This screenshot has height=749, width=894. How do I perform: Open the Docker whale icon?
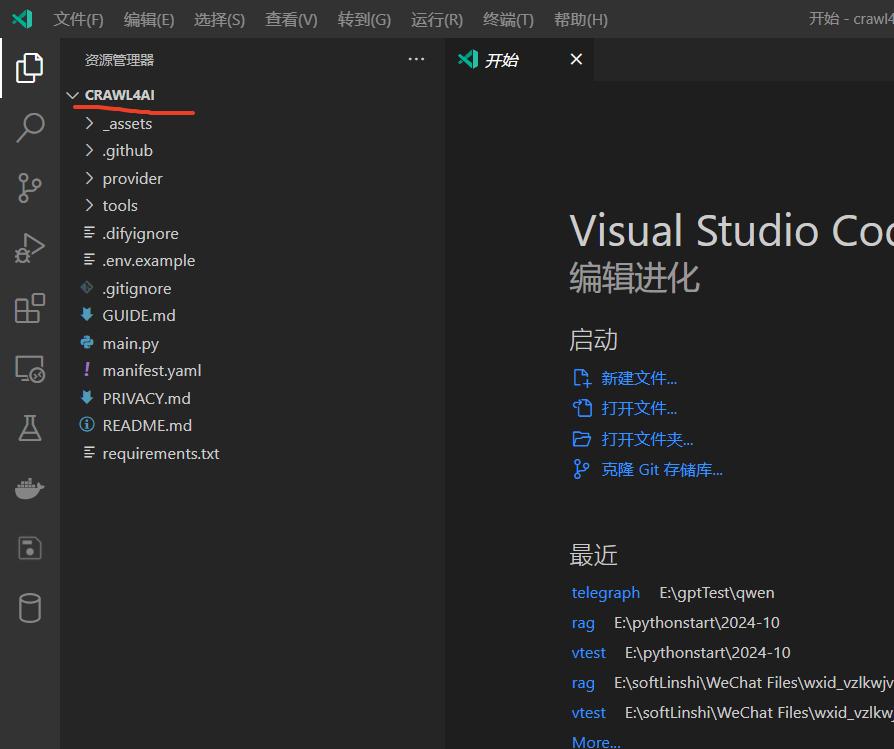point(30,489)
